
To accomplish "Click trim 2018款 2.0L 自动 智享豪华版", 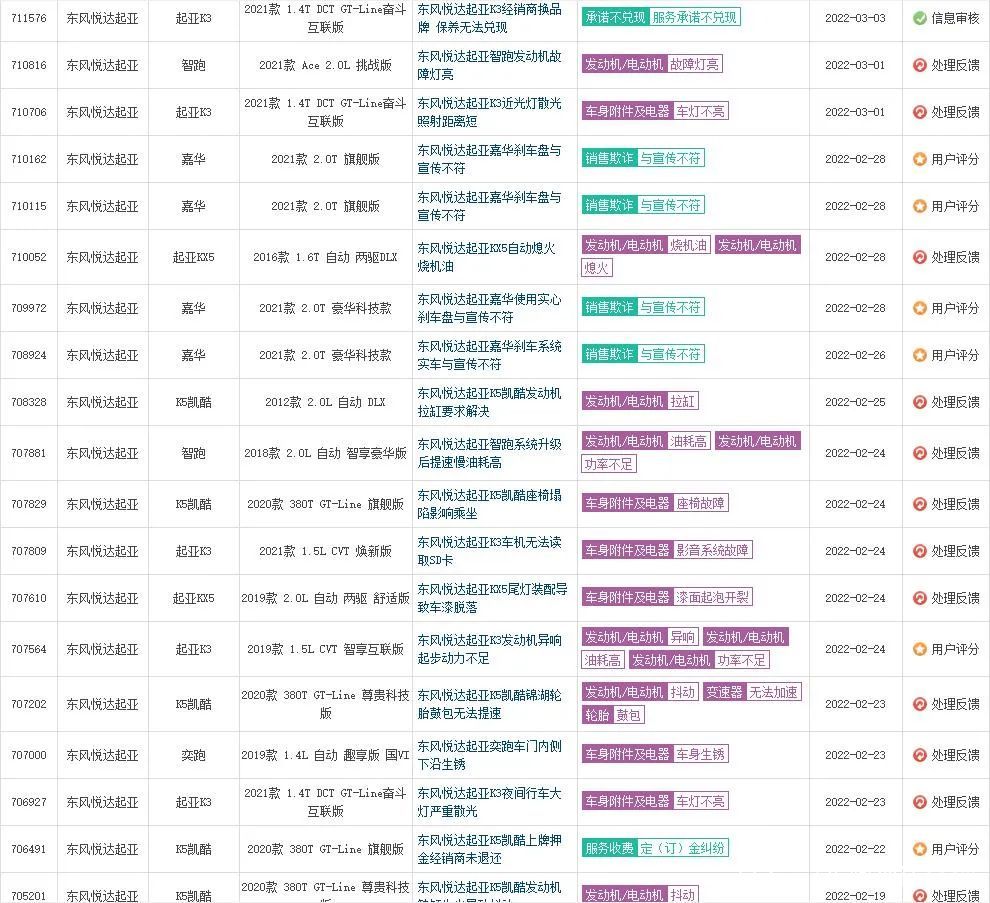I will [x=325, y=453].
